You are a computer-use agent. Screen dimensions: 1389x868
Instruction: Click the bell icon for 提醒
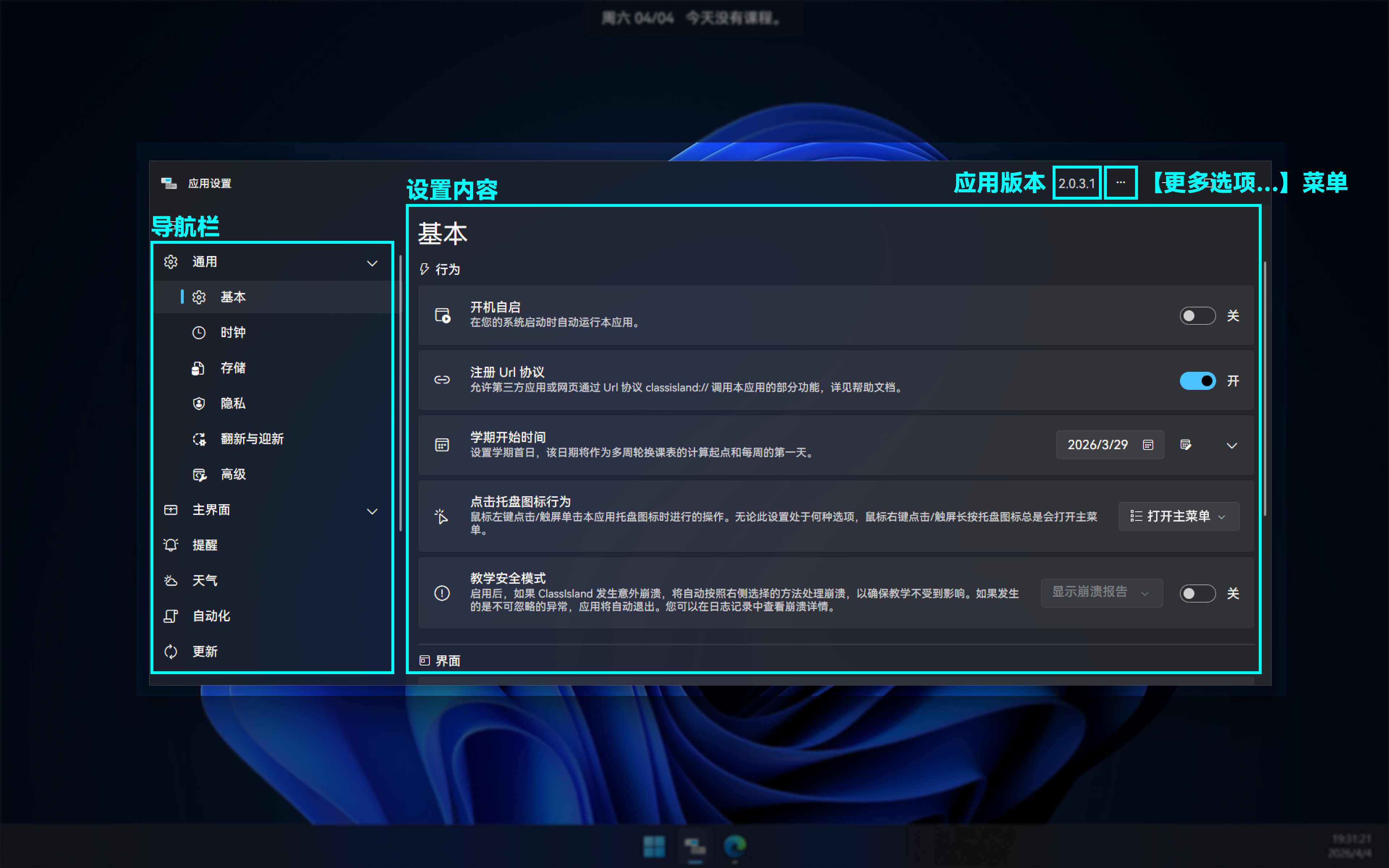(171, 545)
